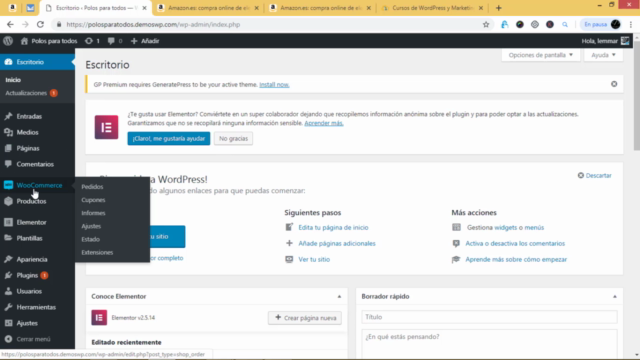Close the Escritorio browser tab
This screenshot has width=640, height=360.
[144, 8]
